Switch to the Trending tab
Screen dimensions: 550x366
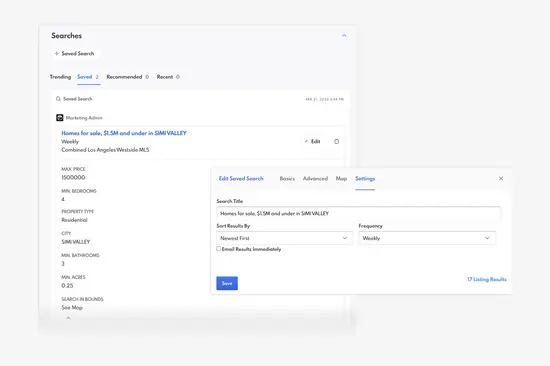[x=60, y=77]
